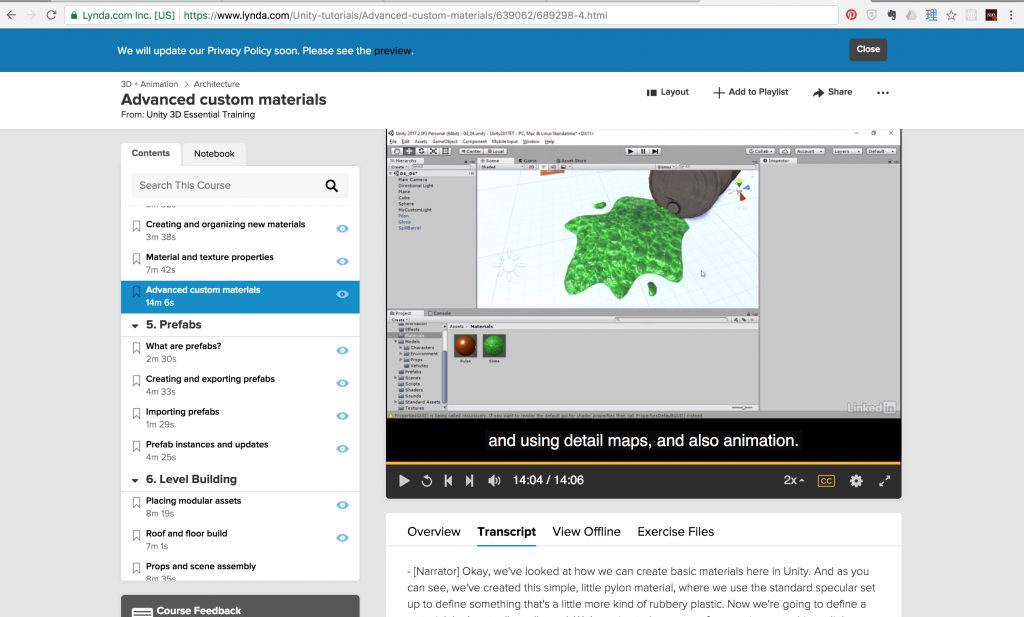Viewport: 1024px width, 617px height.
Task: Go back with browser back arrow
Action: click(11, 15)
